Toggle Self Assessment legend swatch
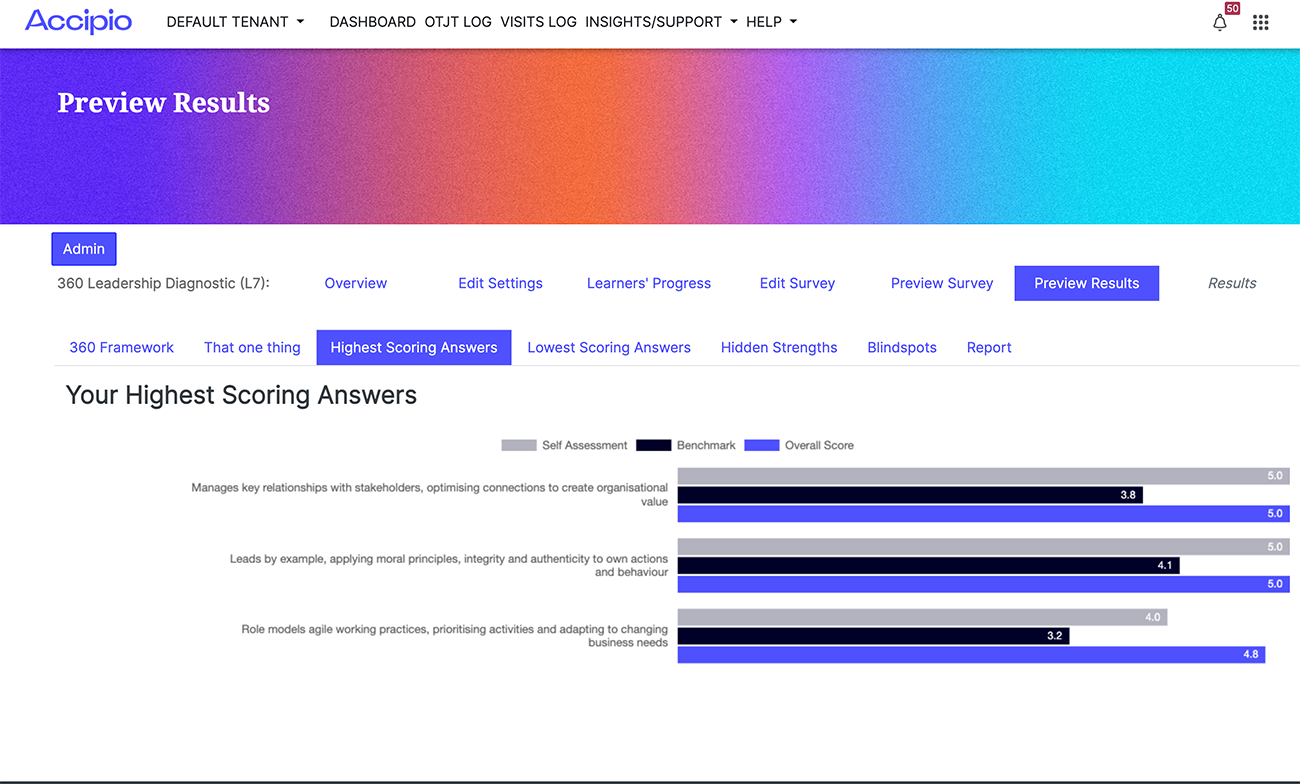This screenshot has width=1300, height=784. click(518, 445)
